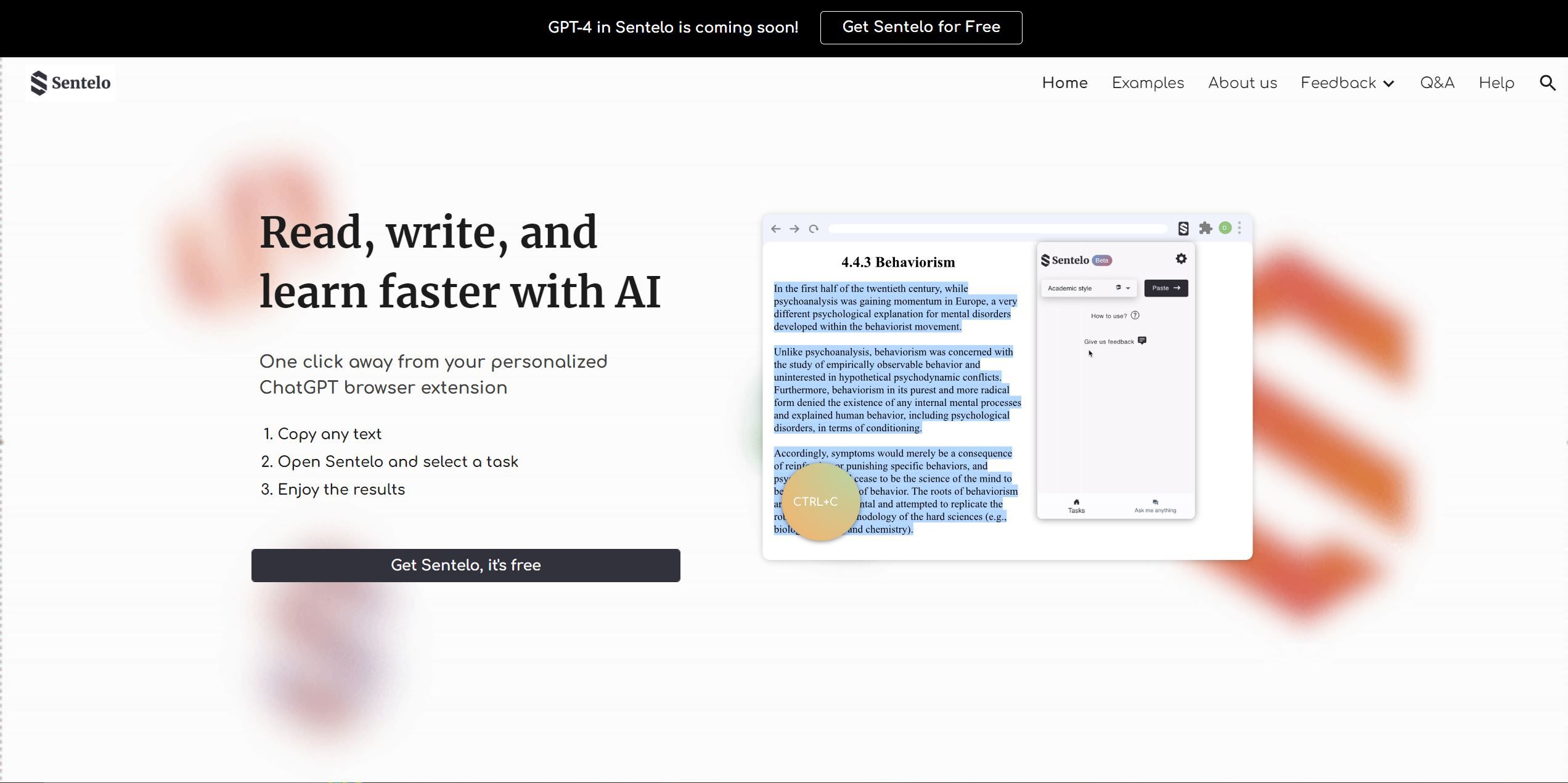1568x783 pixels.
Task: Click the Tasks tab in Sentelo panel
Action: click(x=1076, y=505)
